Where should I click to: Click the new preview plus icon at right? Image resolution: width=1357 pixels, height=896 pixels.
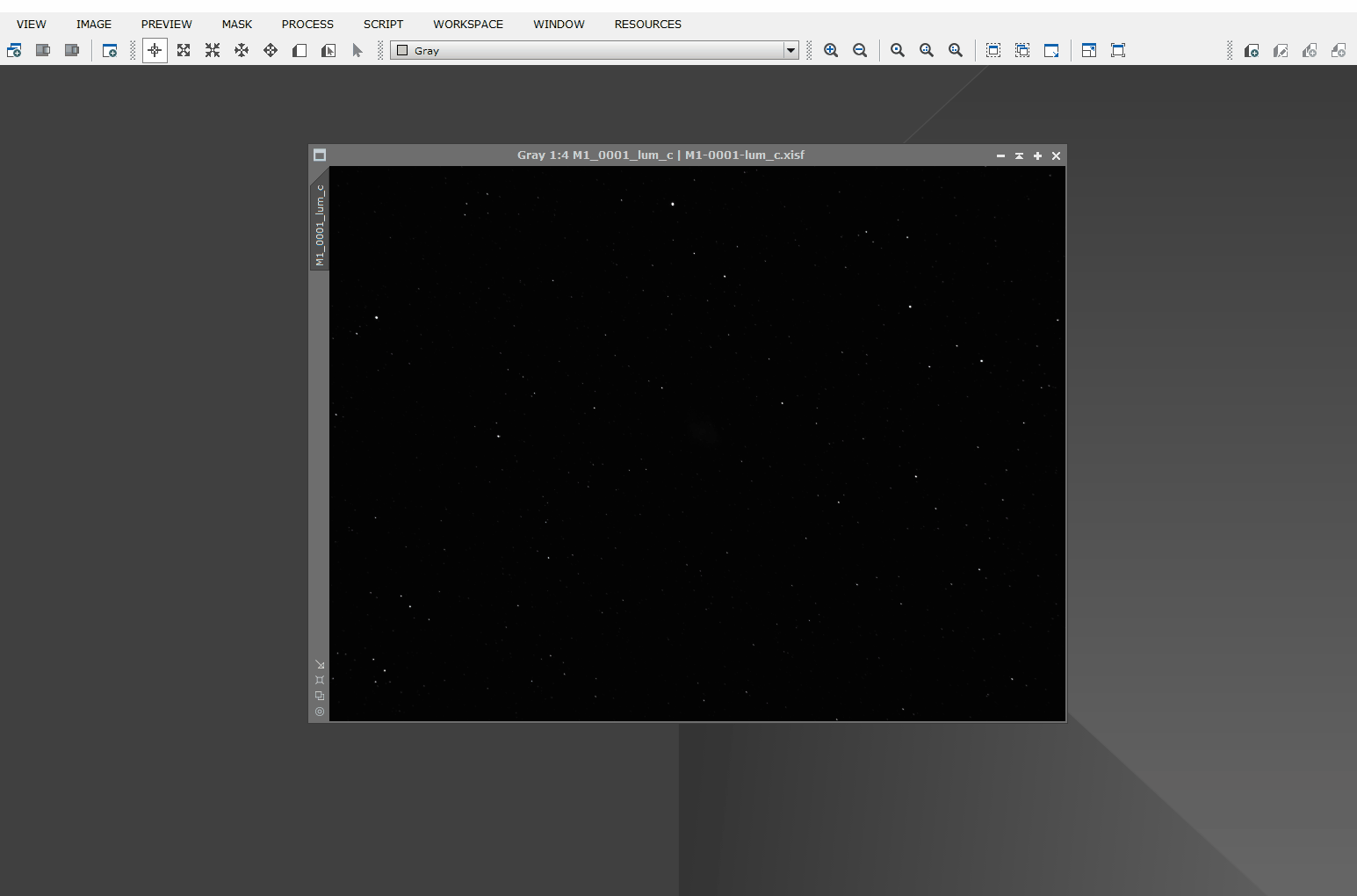(x=1252, y=50)
